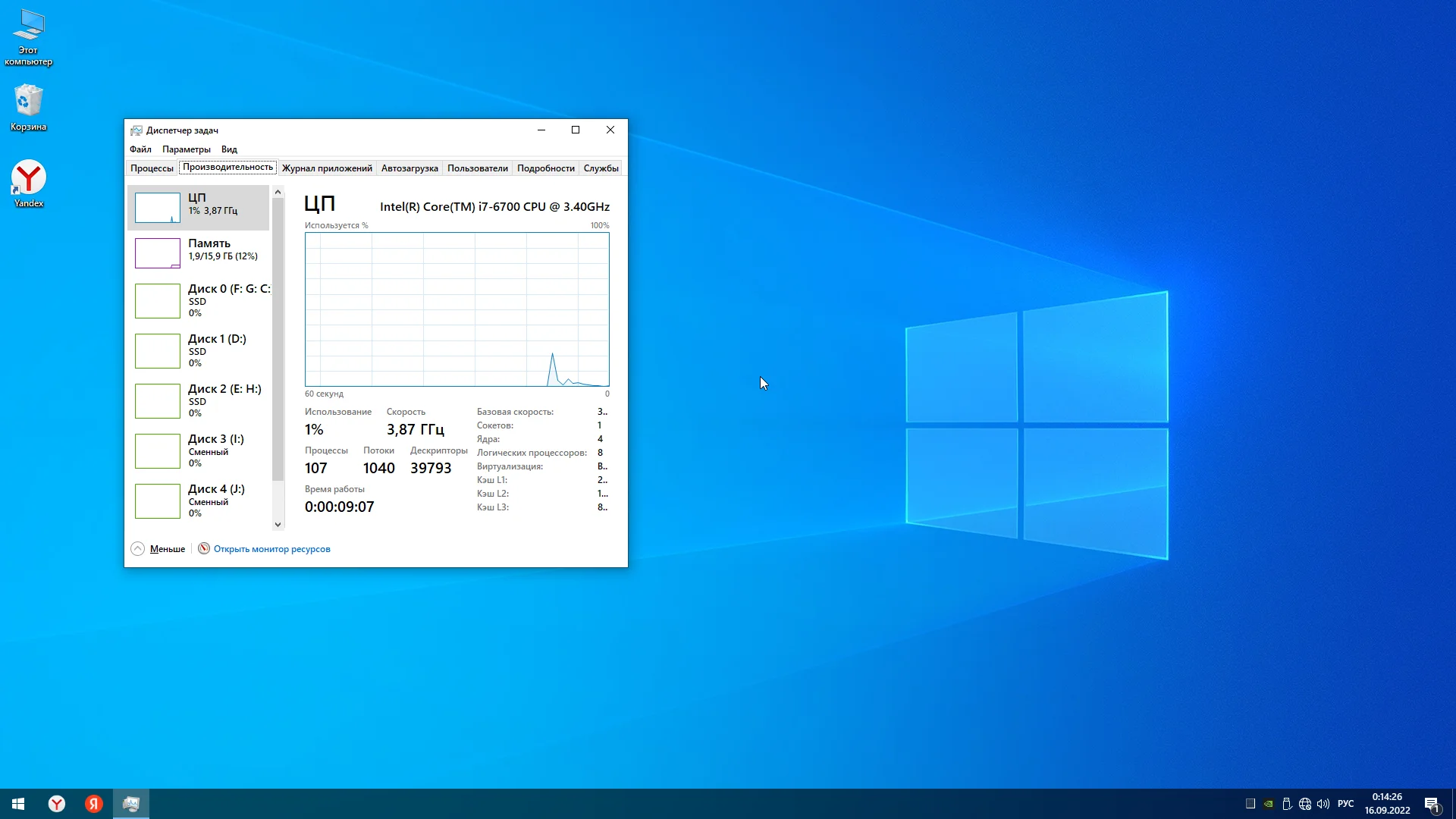Open the Yandex browser desktop shortcut
The image size is (1456, 819).
point(28,183)
